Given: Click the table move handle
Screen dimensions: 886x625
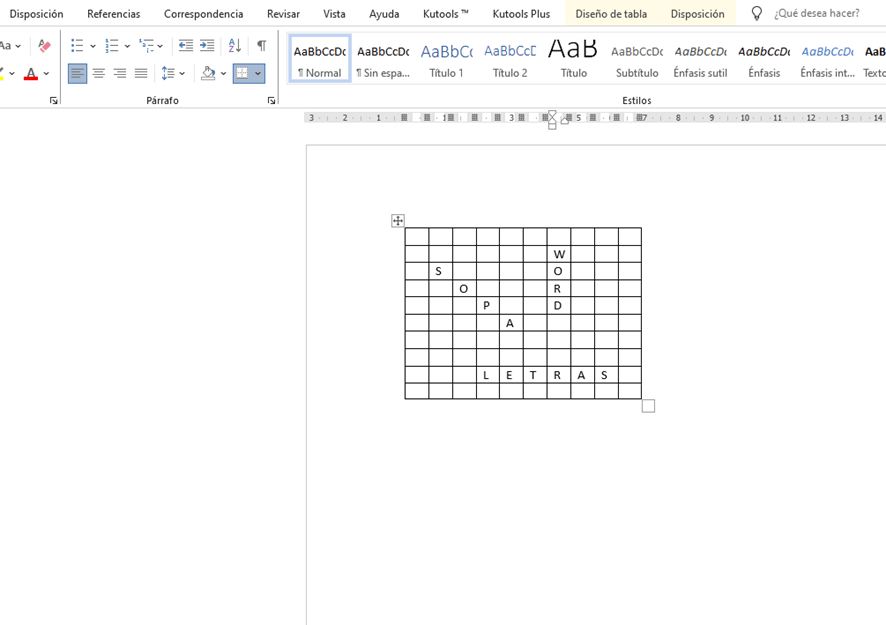Looking at the screenshot, I should point(398,221).
